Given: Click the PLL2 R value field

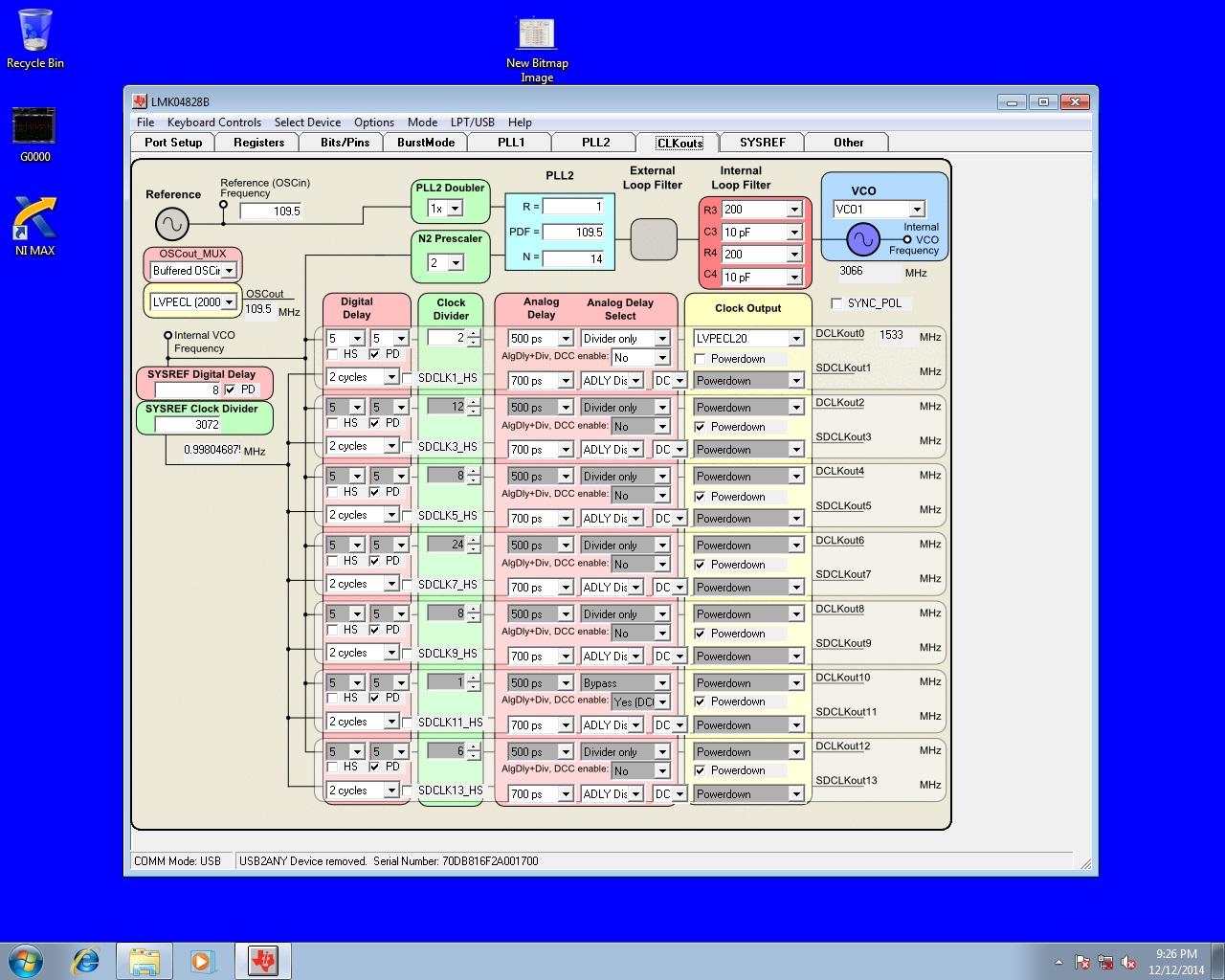Looking at the screenshot, I should (573, 207).
